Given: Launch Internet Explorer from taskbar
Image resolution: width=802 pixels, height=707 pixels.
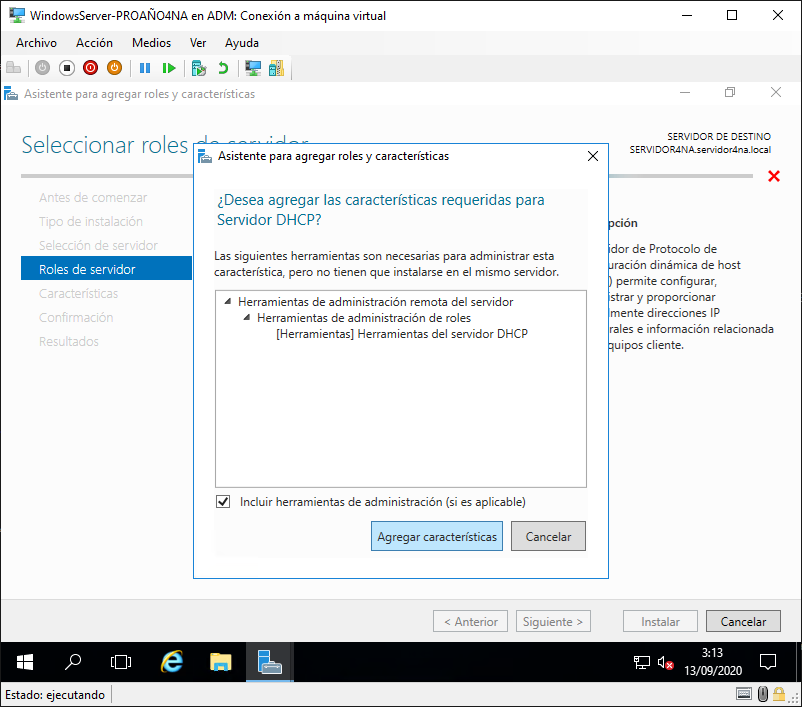Looking at the screenshot, I should point(172,662).
